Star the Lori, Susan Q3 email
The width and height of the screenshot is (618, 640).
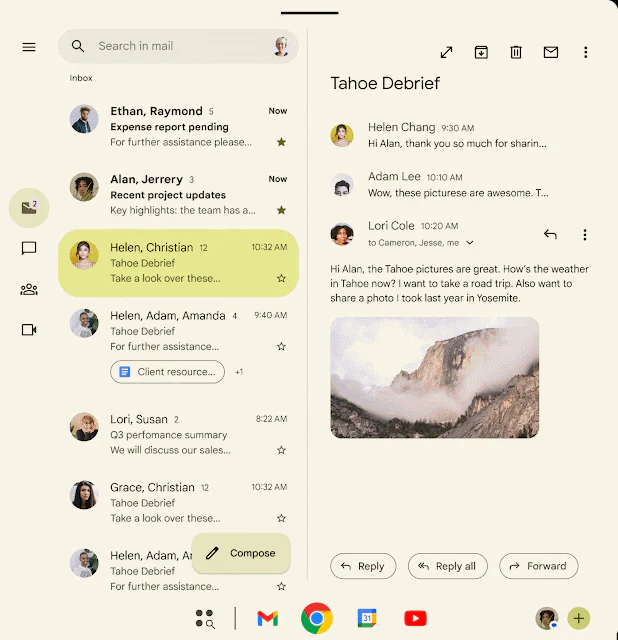[x=281, y=450]
